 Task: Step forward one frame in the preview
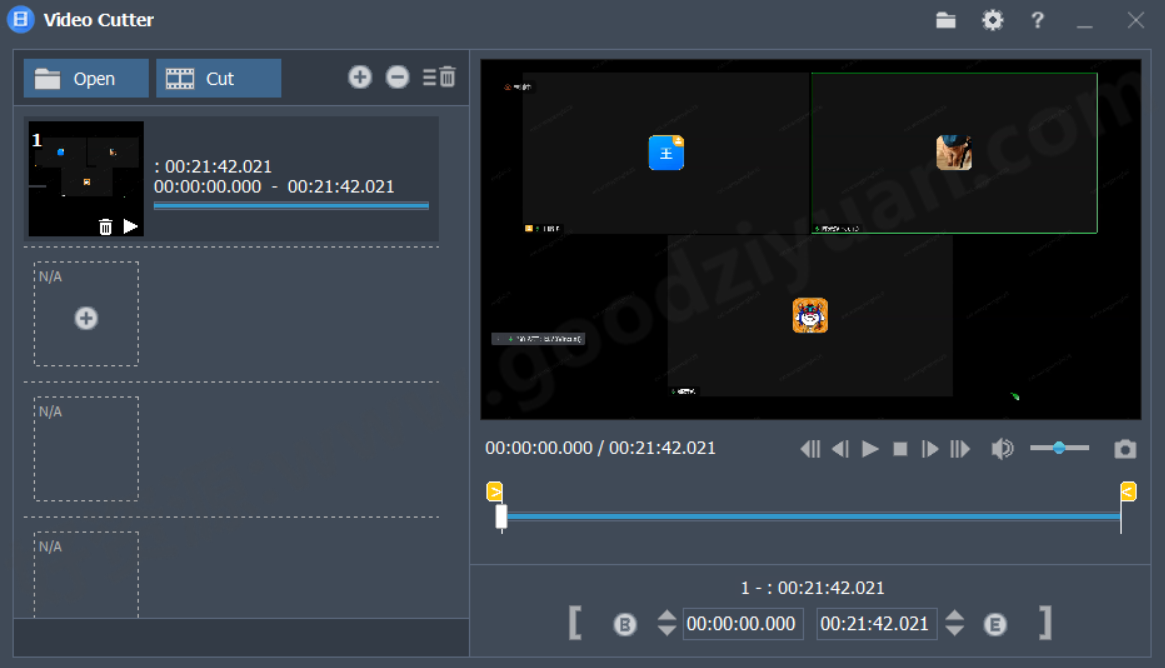pos(929,448)
